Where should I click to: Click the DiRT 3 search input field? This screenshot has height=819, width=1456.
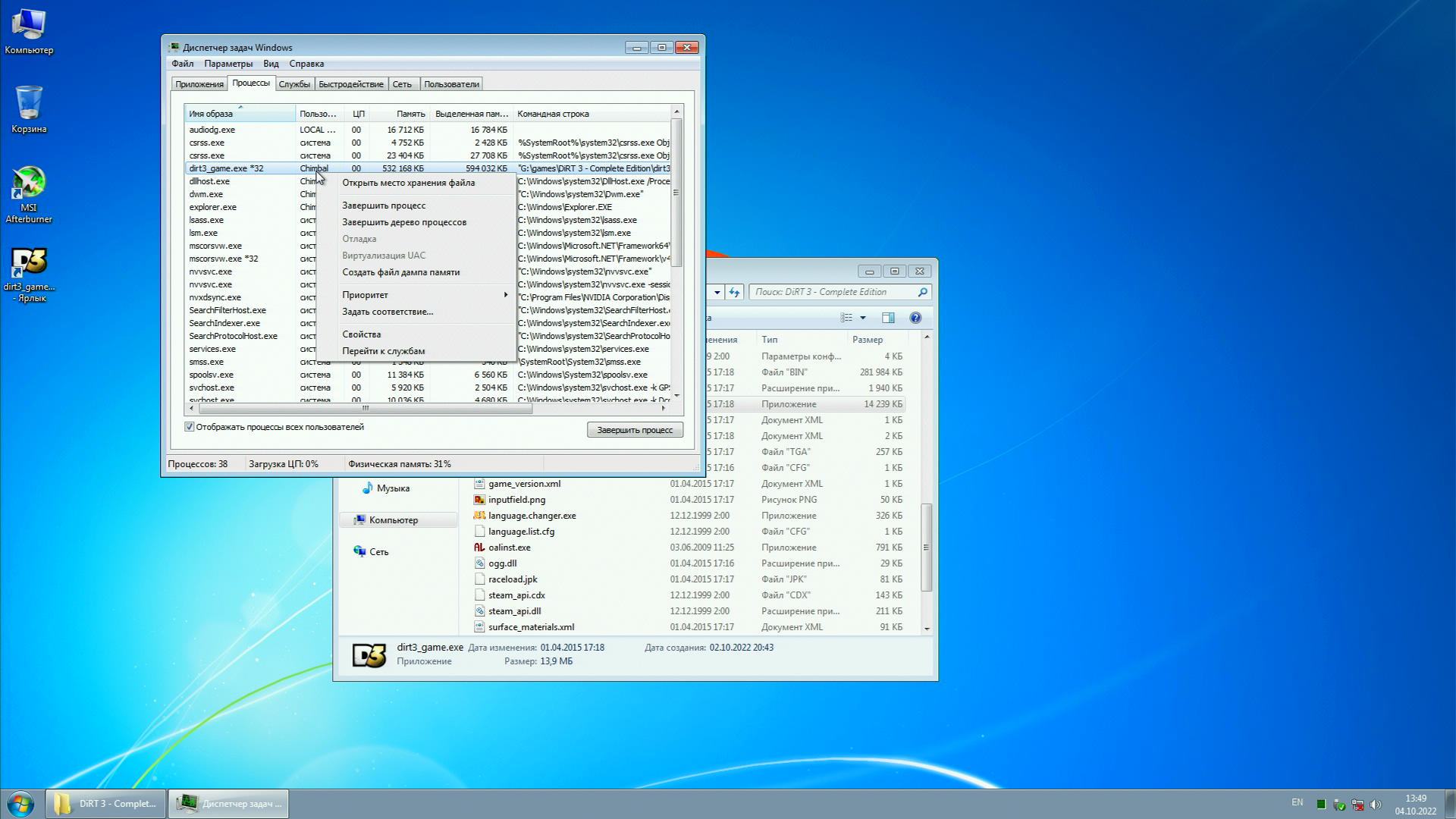point(833,292)
